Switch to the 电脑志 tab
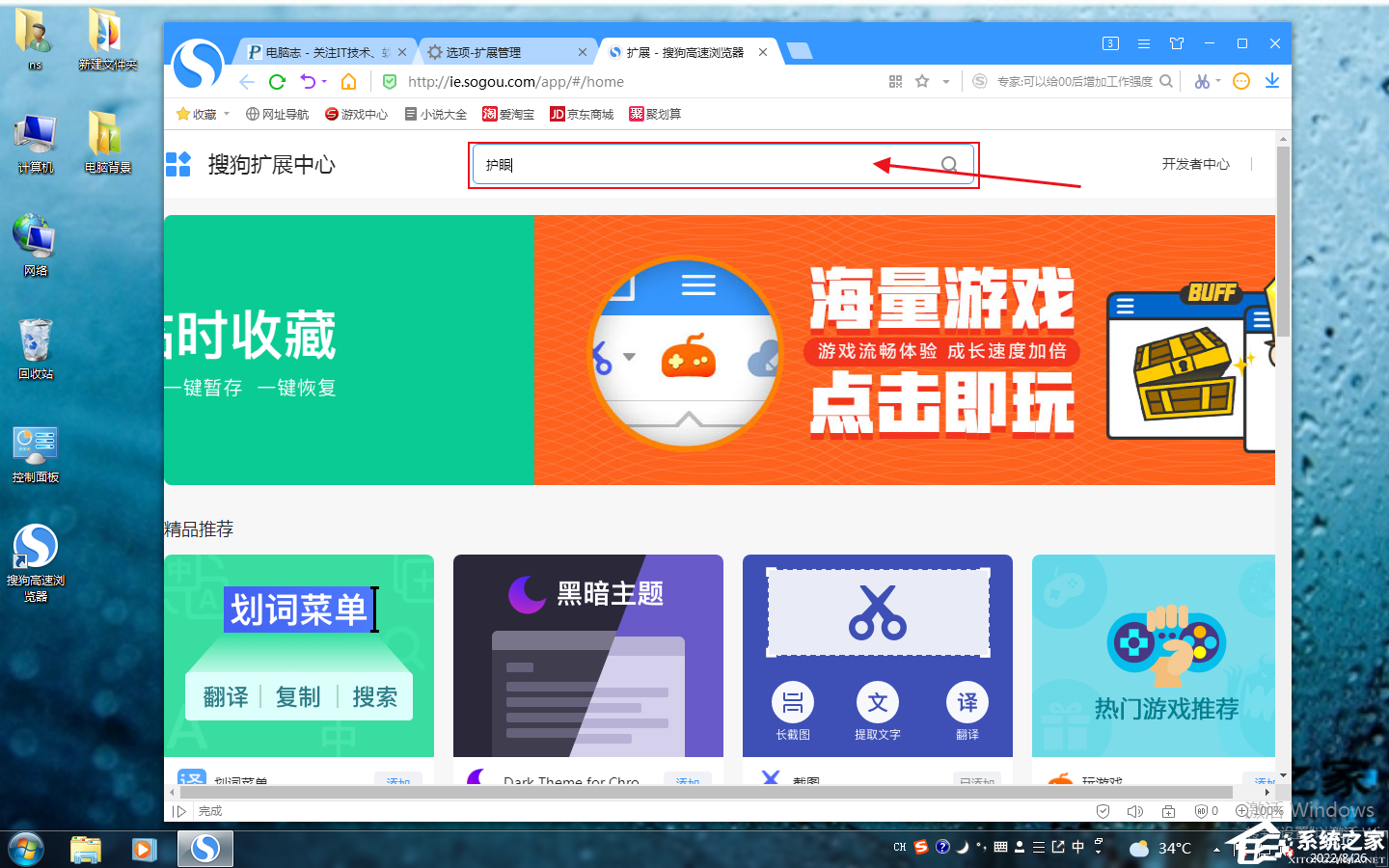This screenshot has width=1389, height=868. [318, 52]
